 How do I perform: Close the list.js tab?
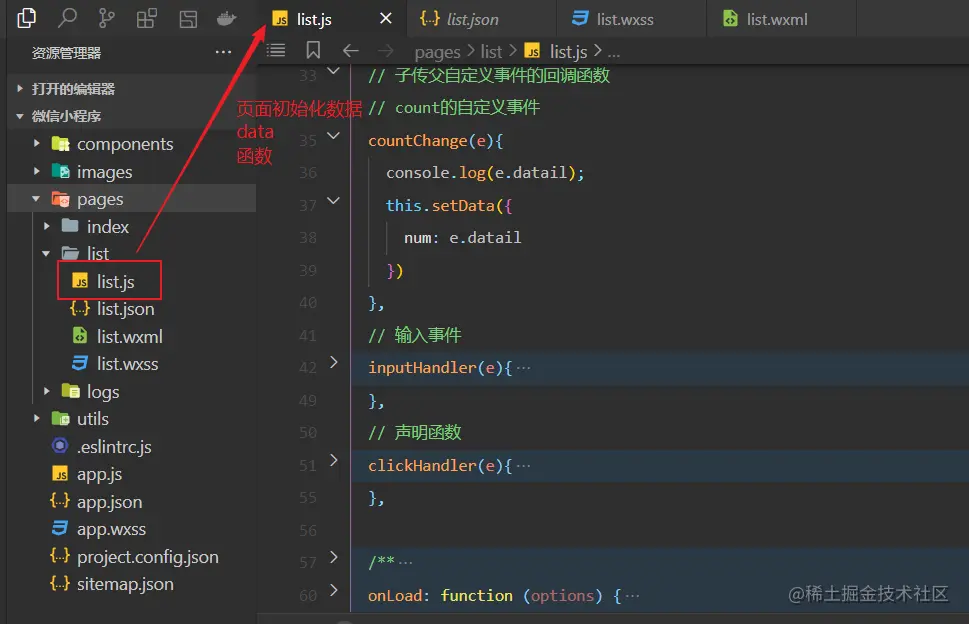386,19
